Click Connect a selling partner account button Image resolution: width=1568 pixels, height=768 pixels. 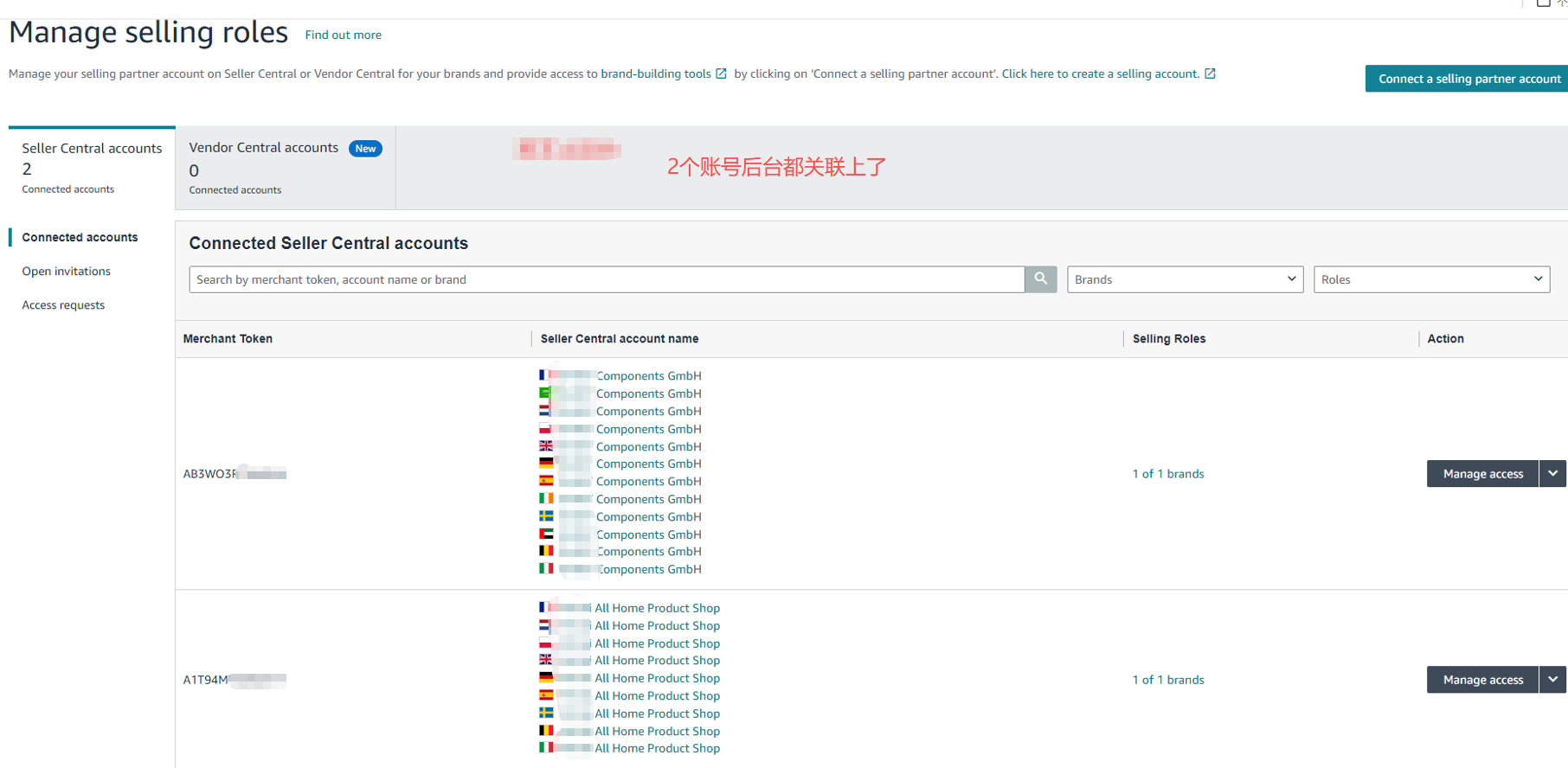1468,79
